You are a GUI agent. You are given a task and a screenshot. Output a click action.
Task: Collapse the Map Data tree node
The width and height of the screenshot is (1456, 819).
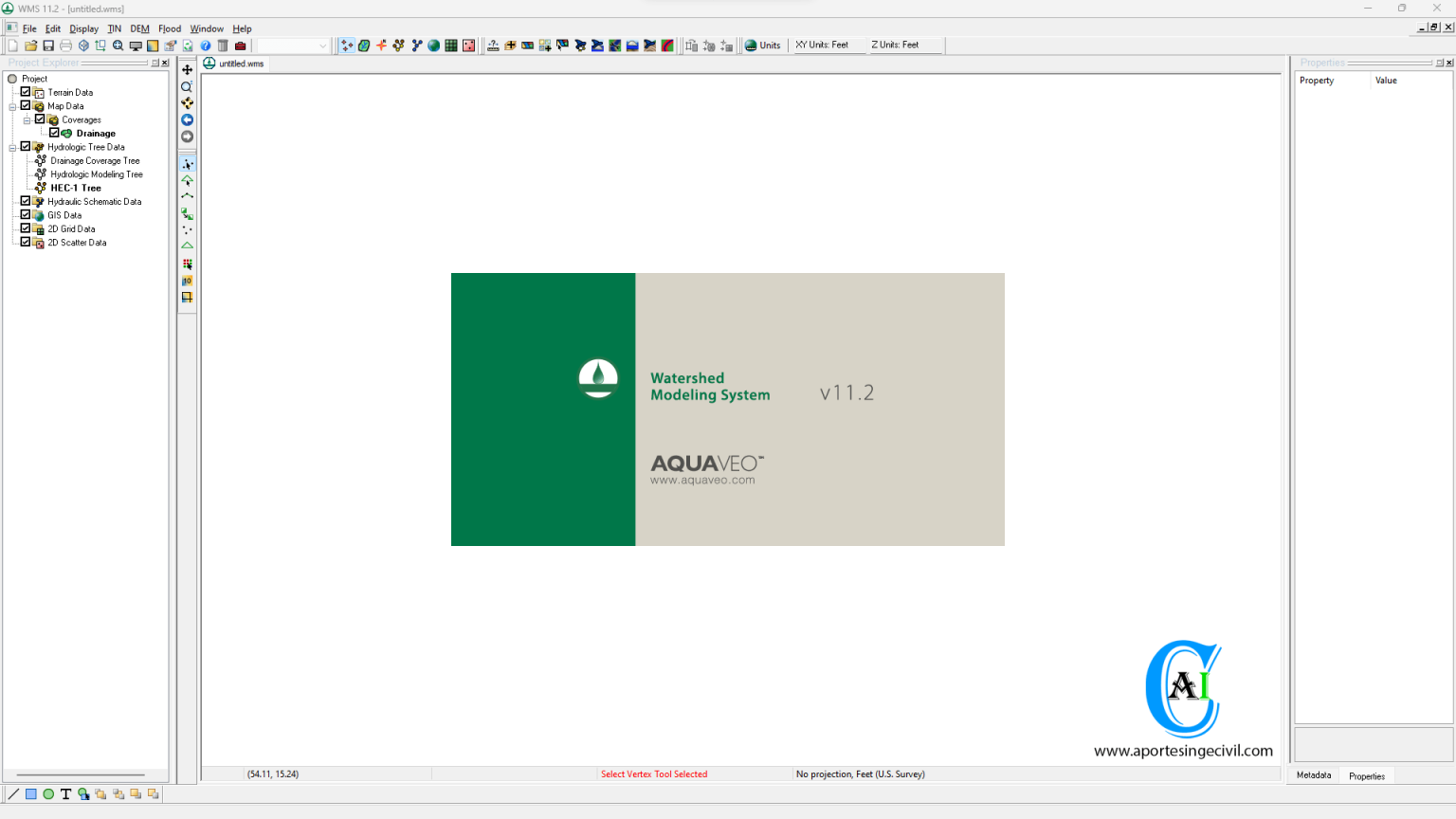[12, 106]
